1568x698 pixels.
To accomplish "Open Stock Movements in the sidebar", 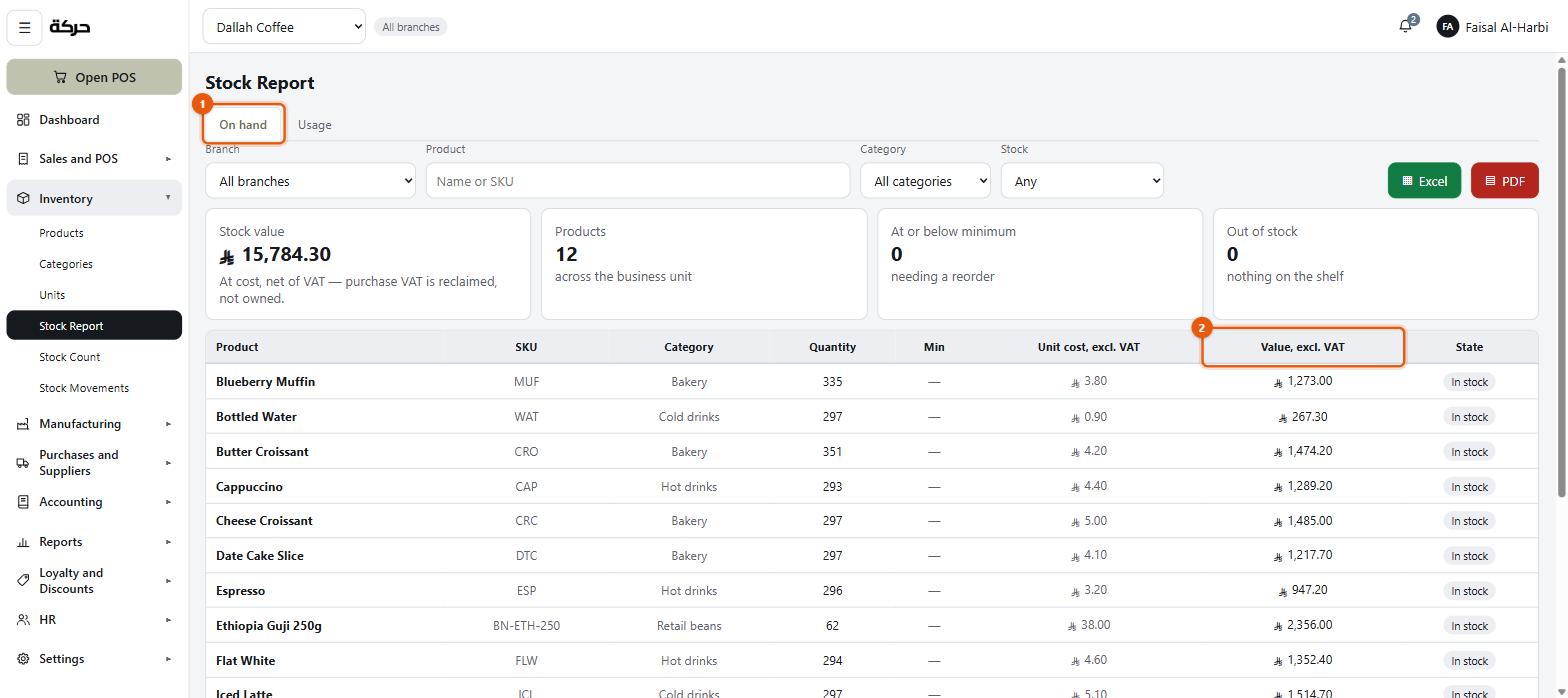I will [94, 388].
